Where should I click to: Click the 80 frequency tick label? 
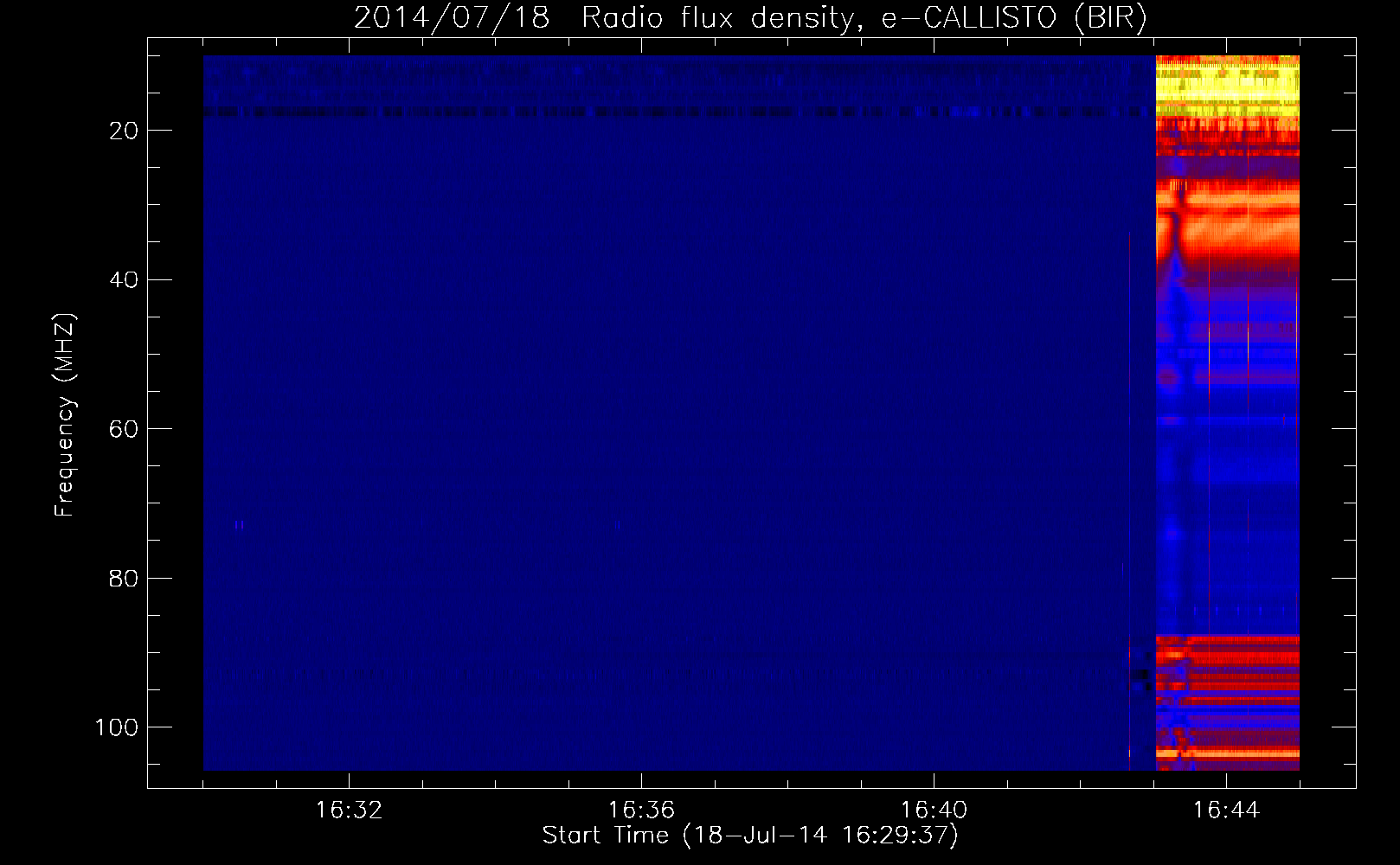125,578
